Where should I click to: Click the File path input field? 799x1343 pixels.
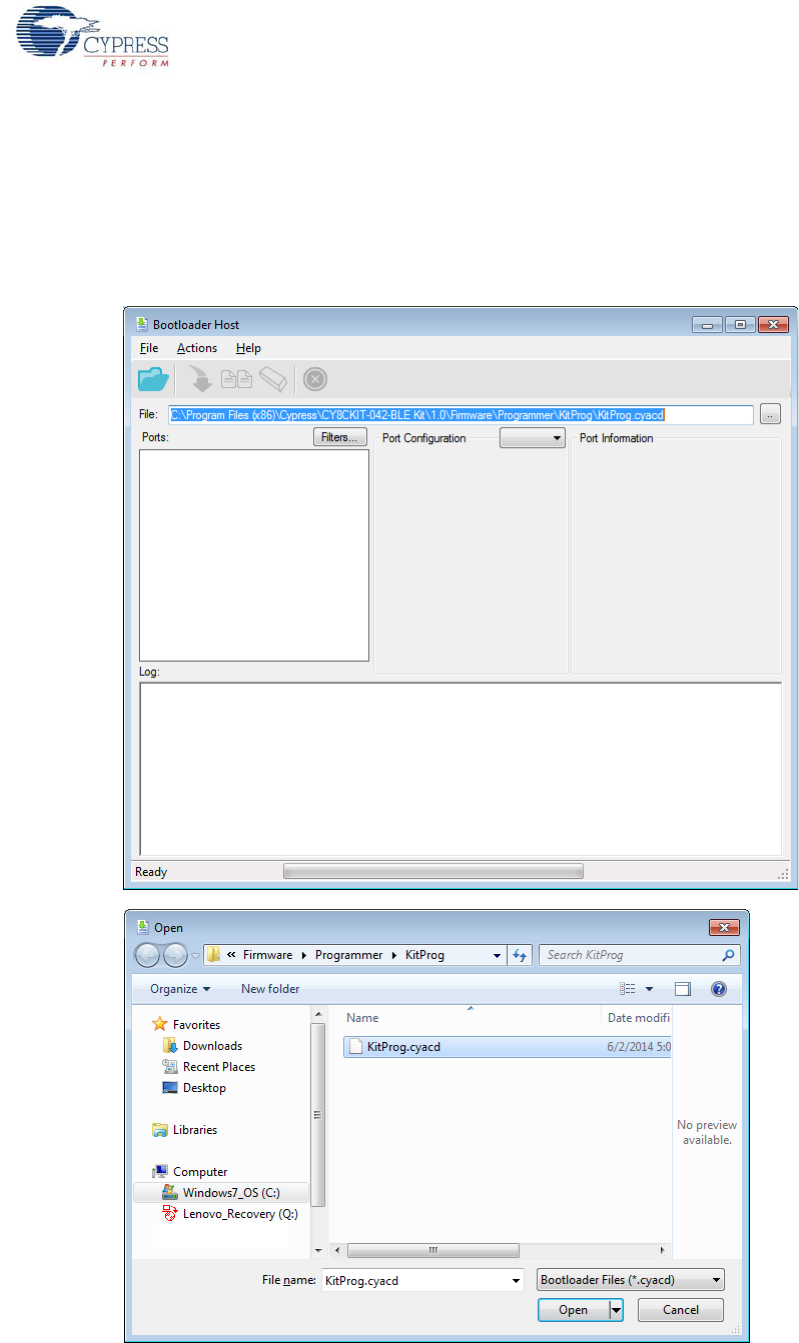[460, 414]
